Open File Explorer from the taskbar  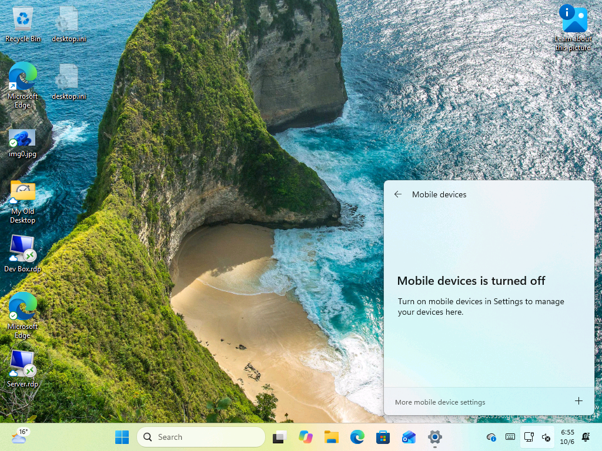pos(331,437)
